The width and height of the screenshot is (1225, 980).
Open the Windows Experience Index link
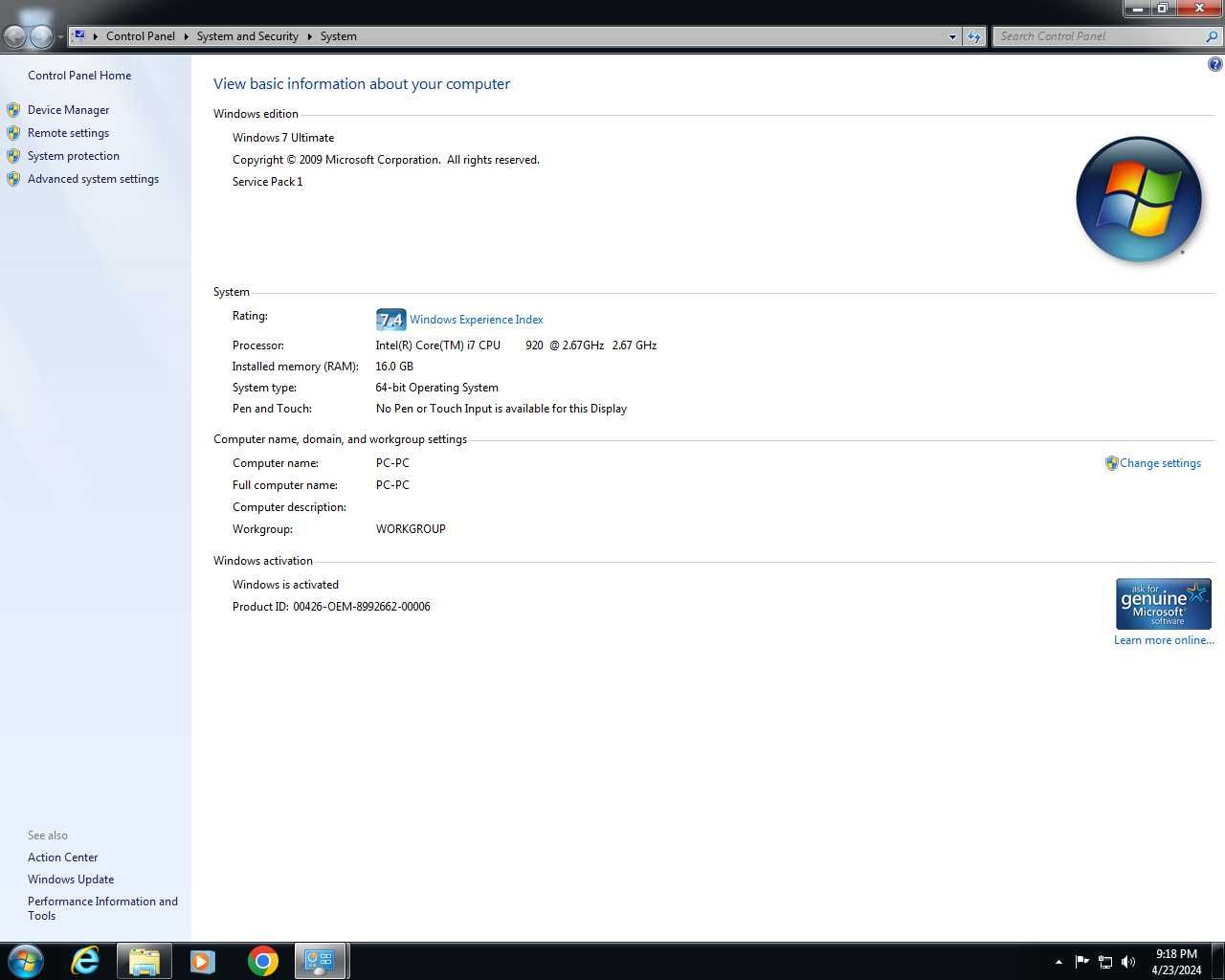click(x=476, y=320)
